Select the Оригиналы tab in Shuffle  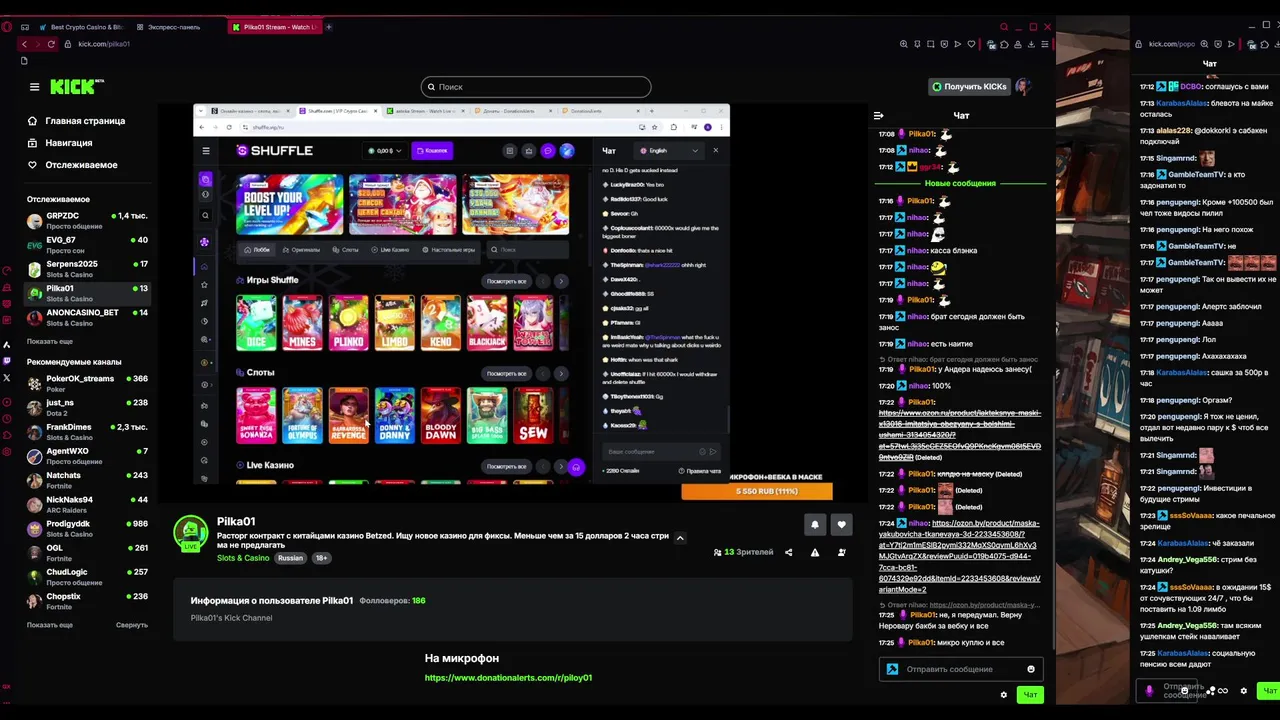301,250
